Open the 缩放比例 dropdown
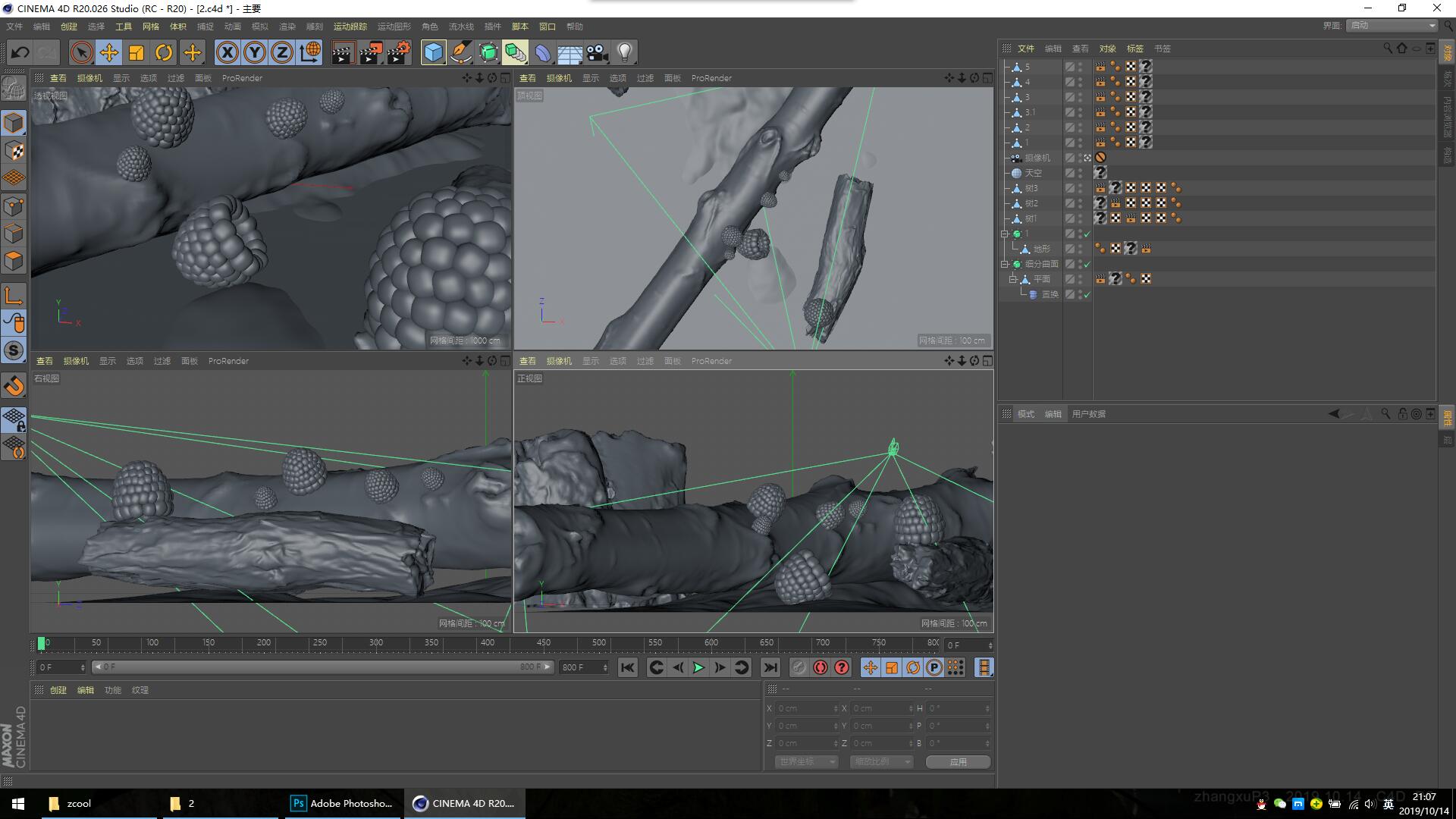The image size is (1456, 819). click(x=881, y=761)
